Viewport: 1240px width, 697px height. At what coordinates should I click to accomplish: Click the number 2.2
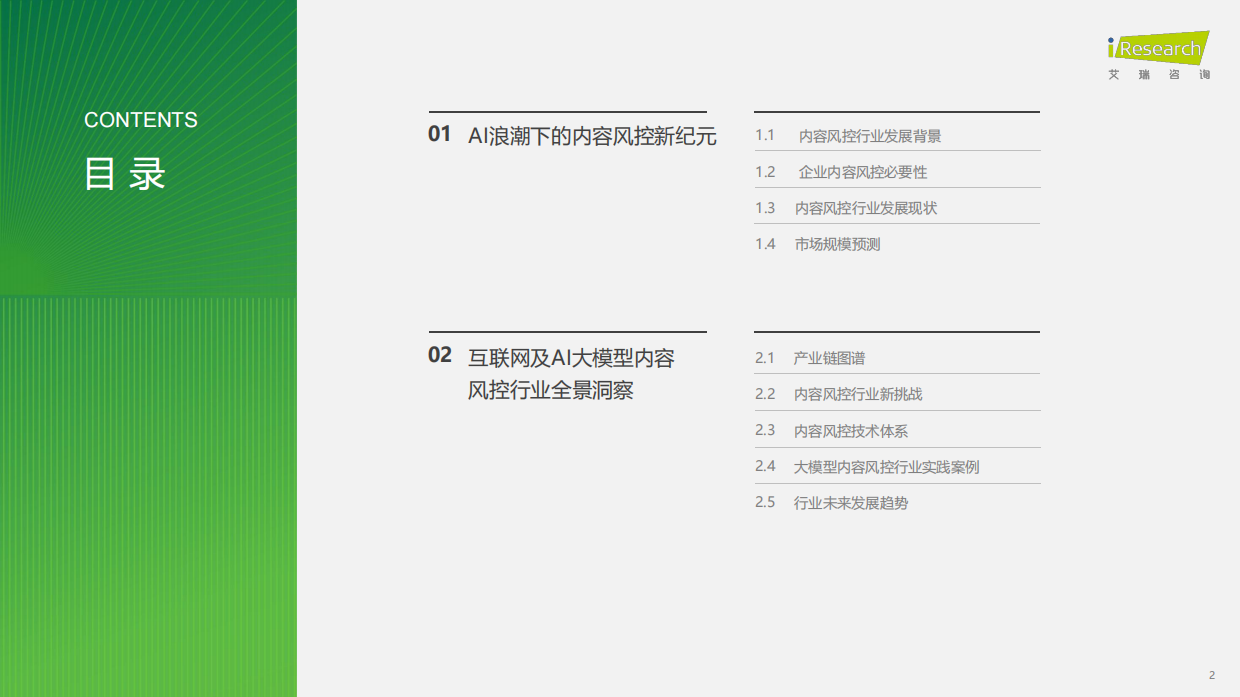(765, 394)
